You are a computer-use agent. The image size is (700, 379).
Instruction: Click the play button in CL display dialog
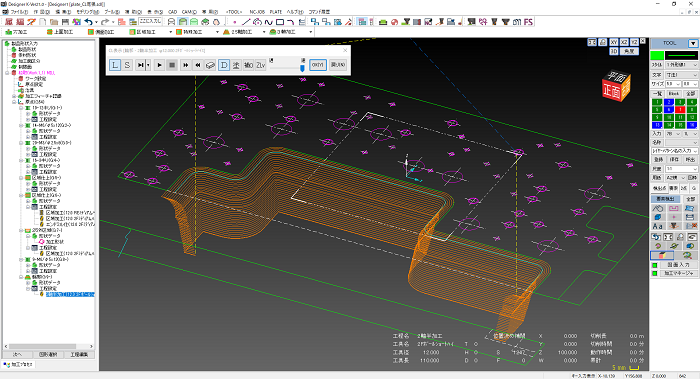point(159,65)
